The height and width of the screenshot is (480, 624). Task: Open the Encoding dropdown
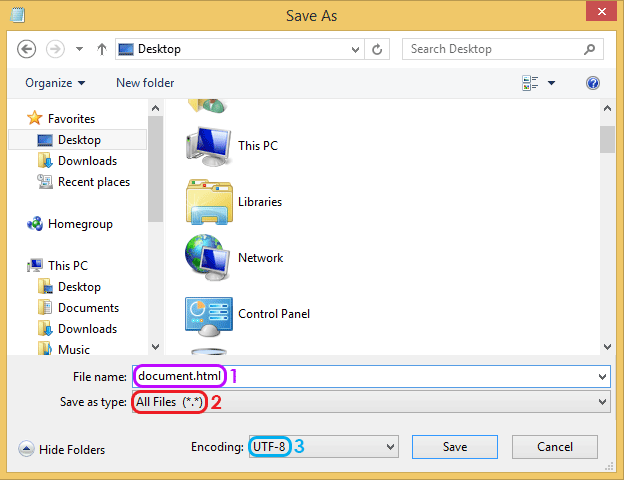390,447
